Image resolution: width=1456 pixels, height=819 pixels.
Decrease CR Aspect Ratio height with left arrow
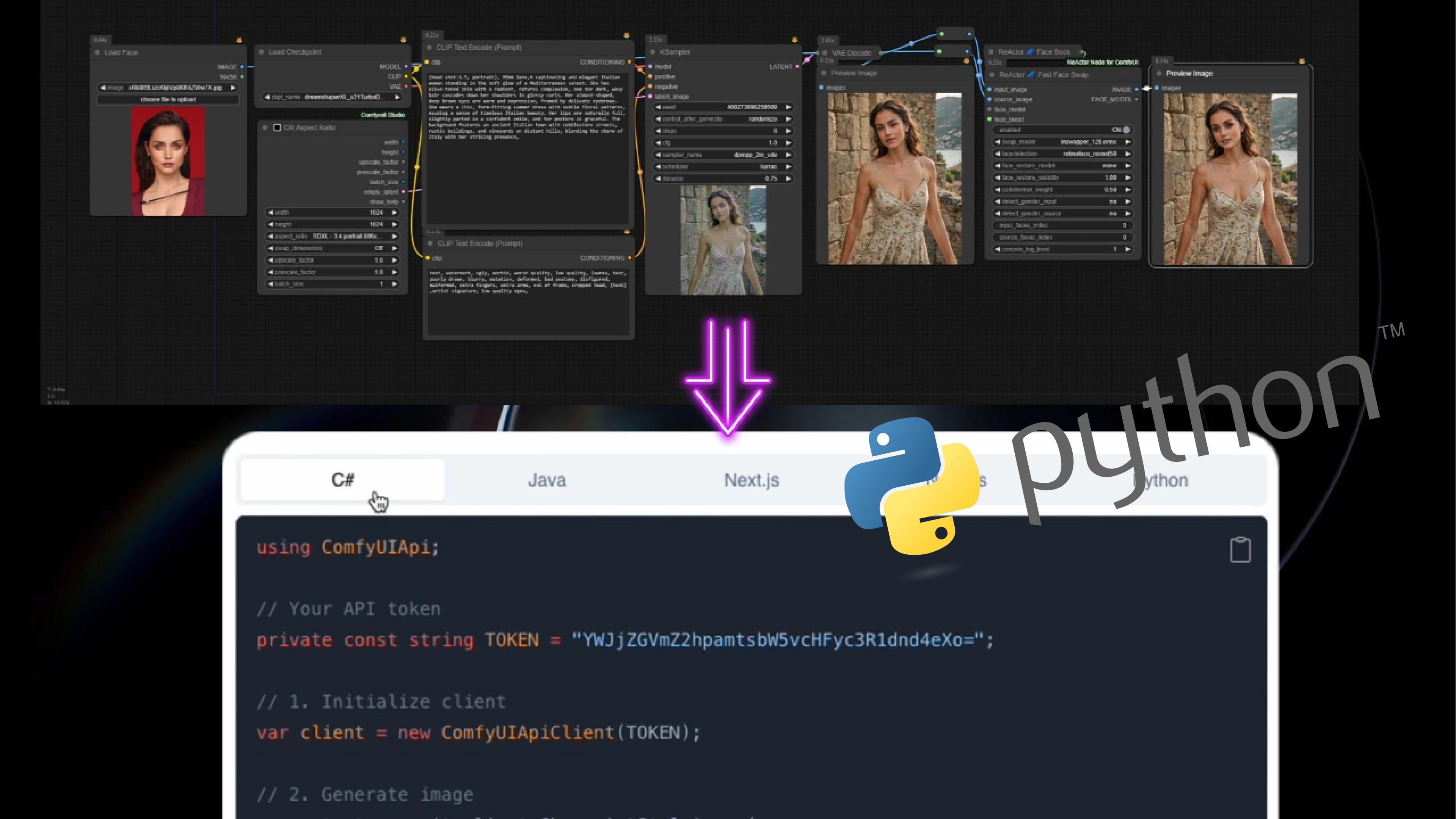[x=271, y=224]
